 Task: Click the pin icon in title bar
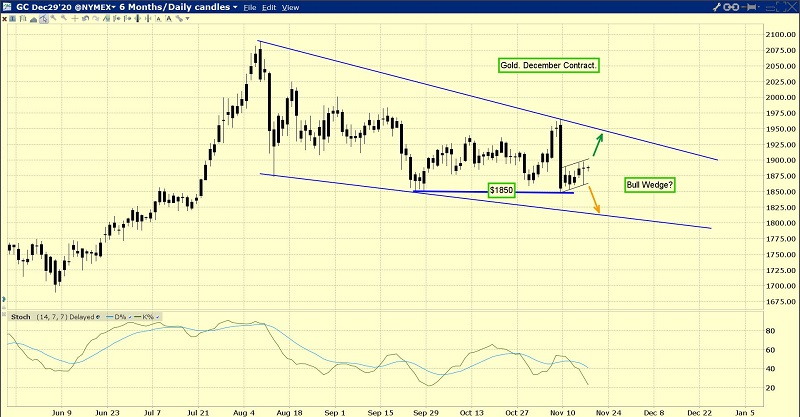pos(748,7)
